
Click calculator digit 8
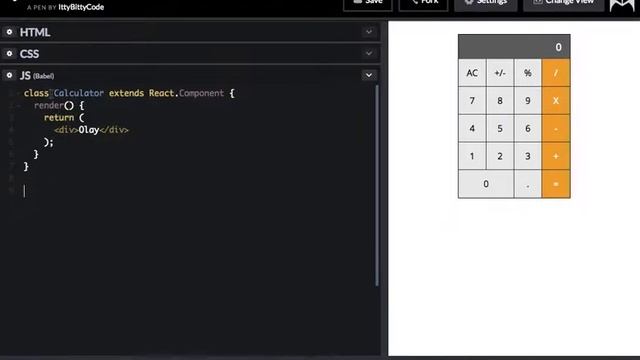(500, 101)
